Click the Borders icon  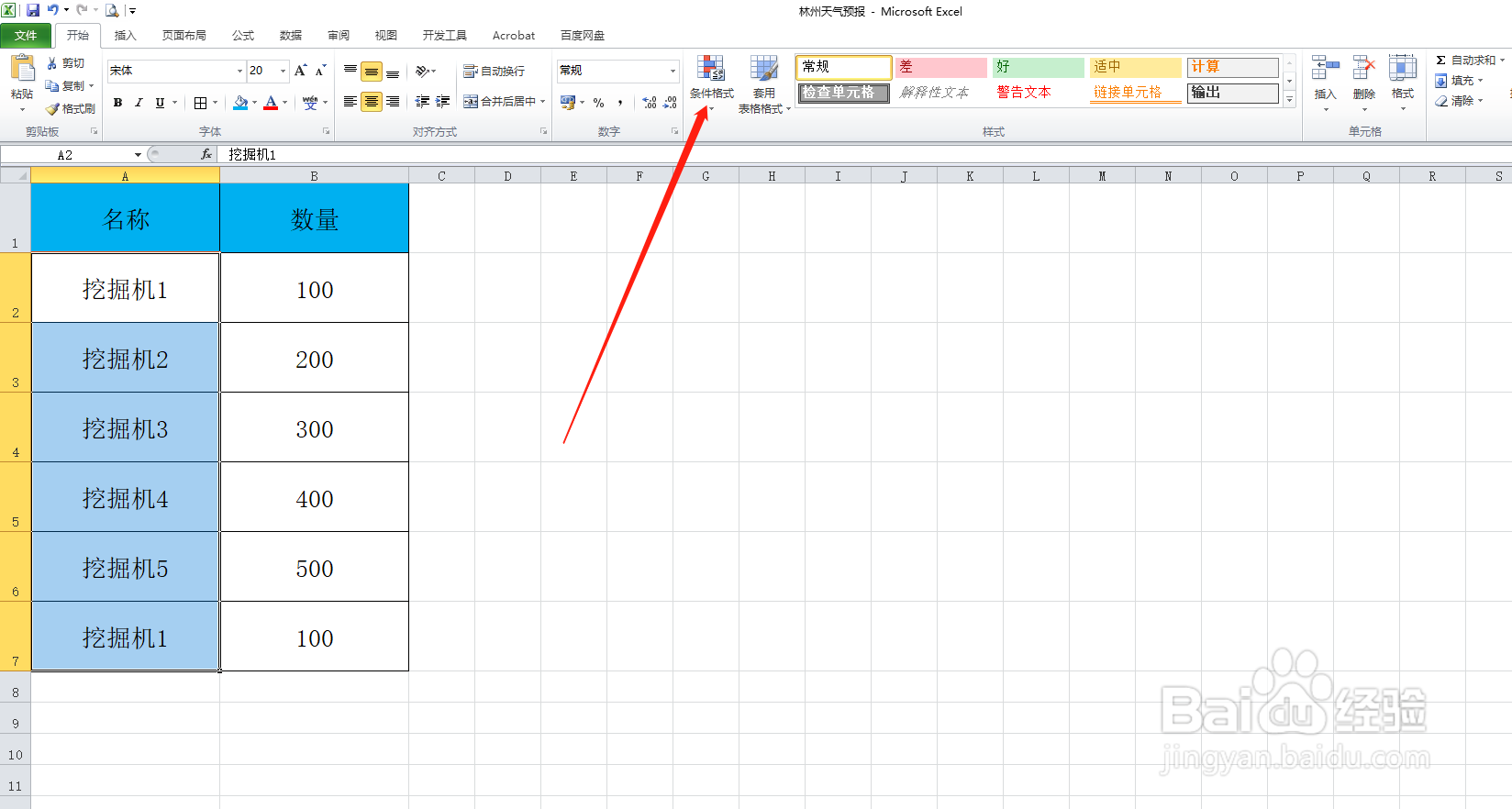[200, 103]
